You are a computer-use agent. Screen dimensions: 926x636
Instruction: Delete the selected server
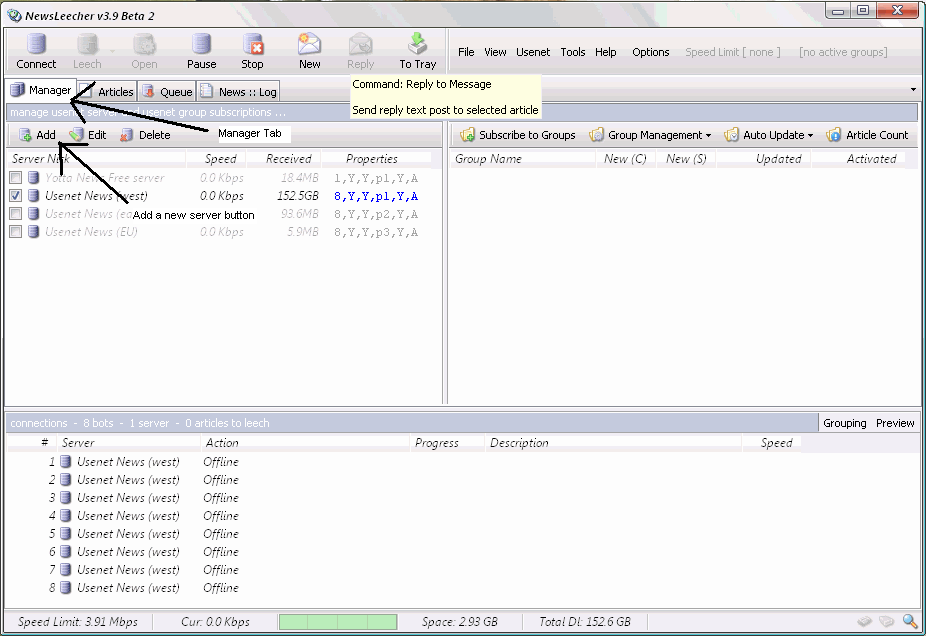click(x=145, y=135)
